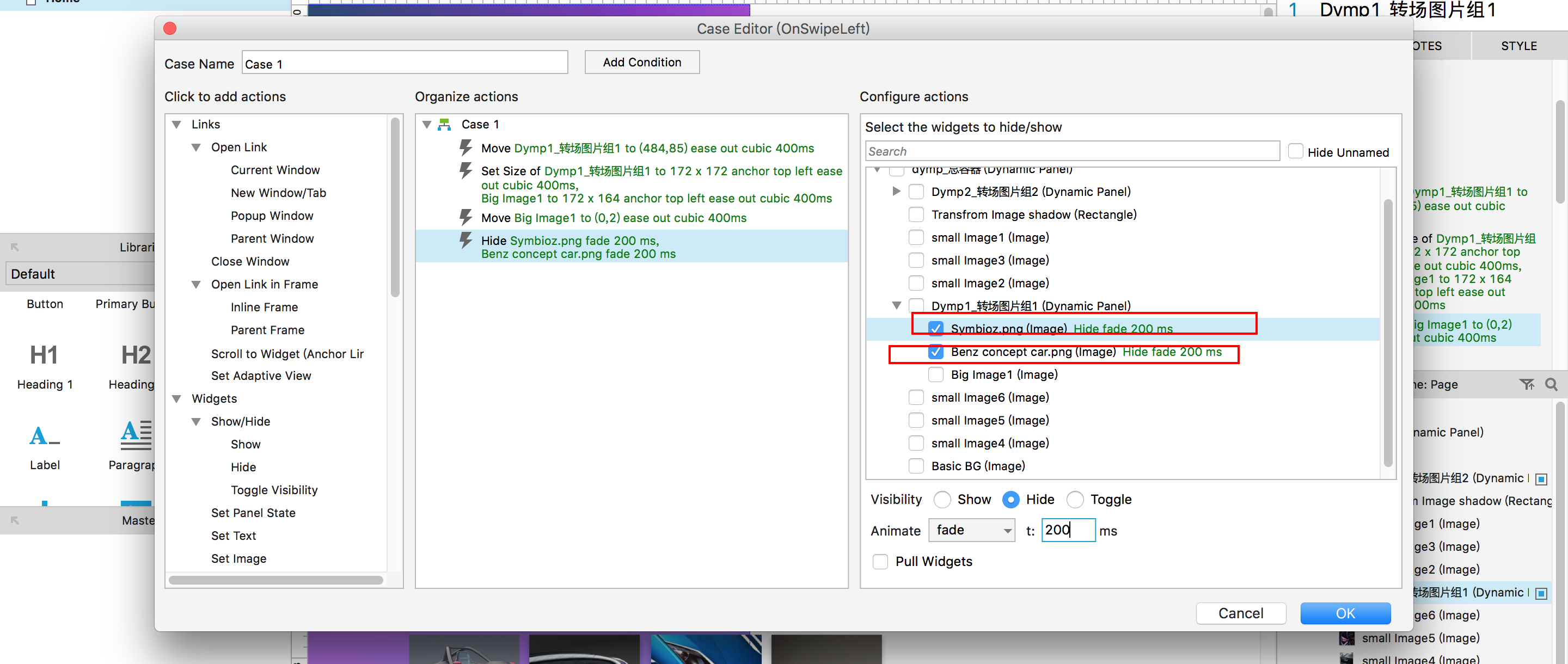Check the Big Image1 checkbox

click(x=935, y=375)
